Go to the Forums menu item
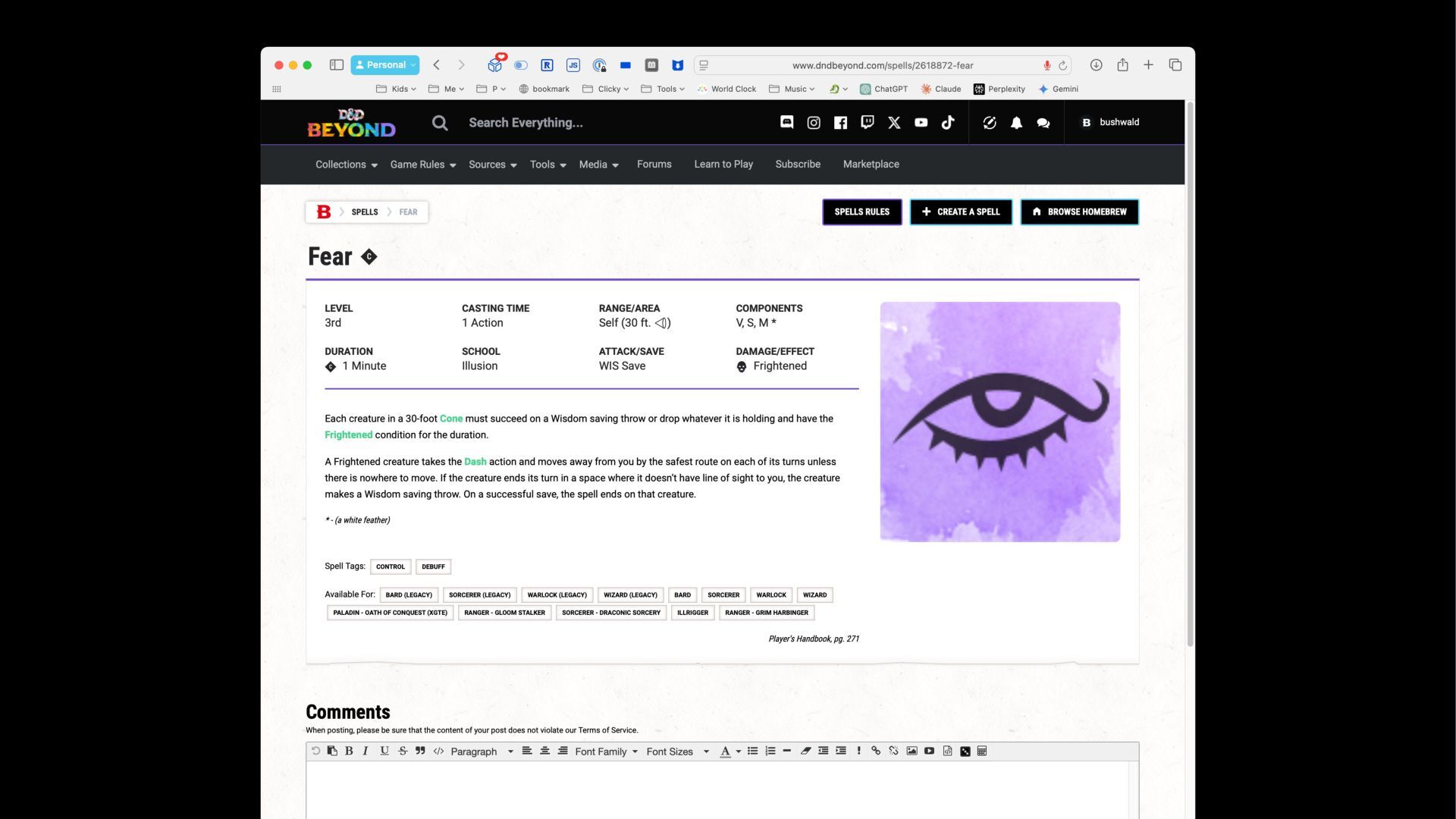Screen dimensions: 1456x819 click(x=654, y=165)
